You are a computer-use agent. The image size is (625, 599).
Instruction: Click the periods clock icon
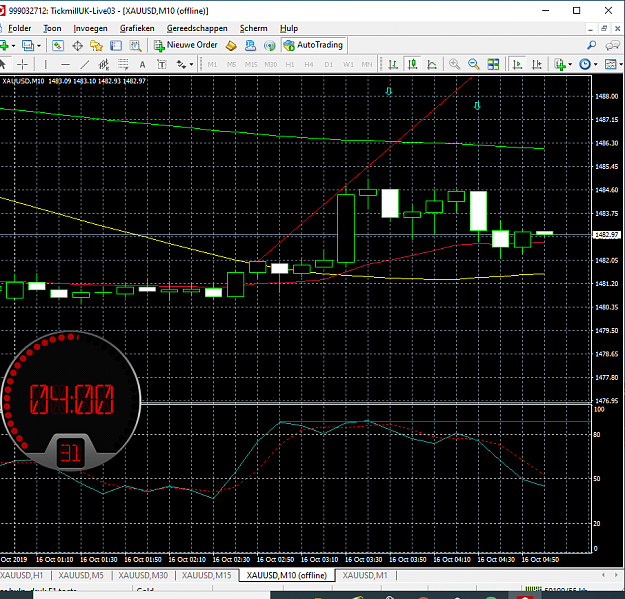(x=585, y=64)
